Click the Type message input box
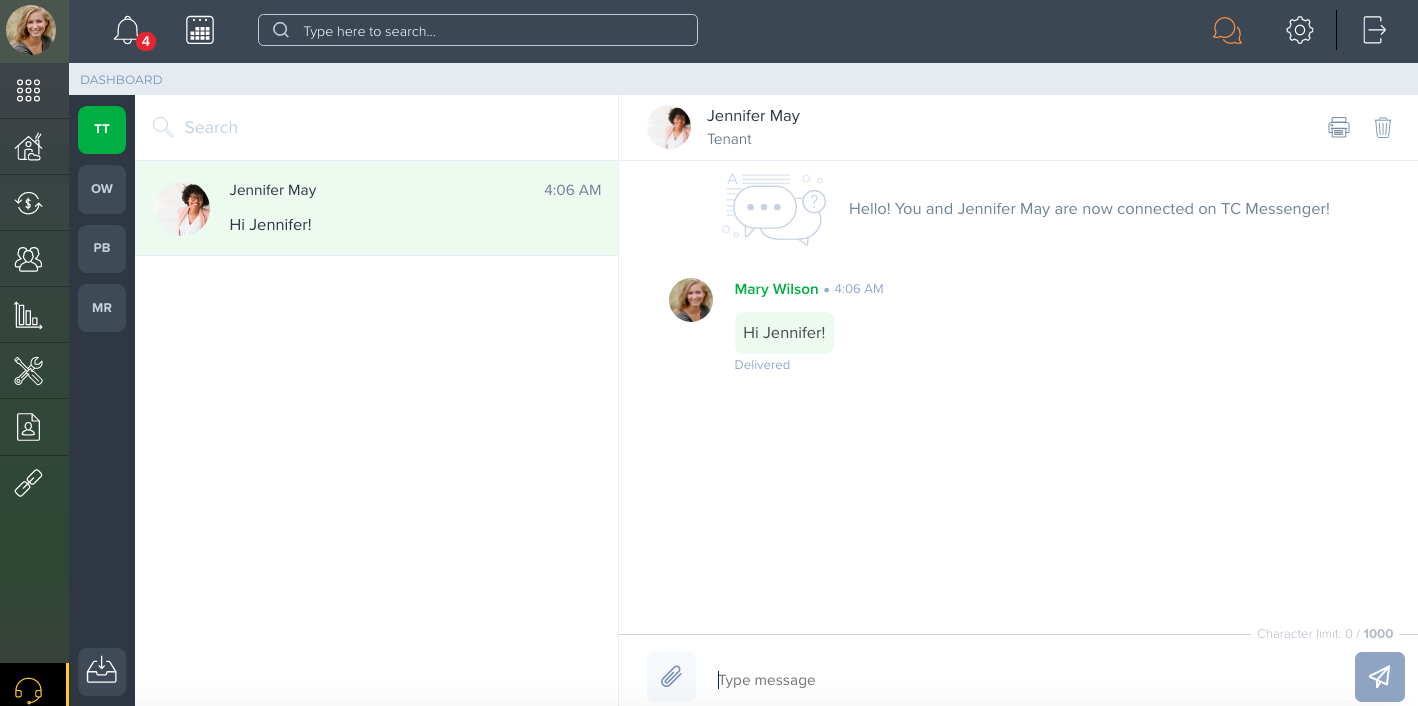1418x706 pixels. pyautogui.click(x=1025, y=680)
